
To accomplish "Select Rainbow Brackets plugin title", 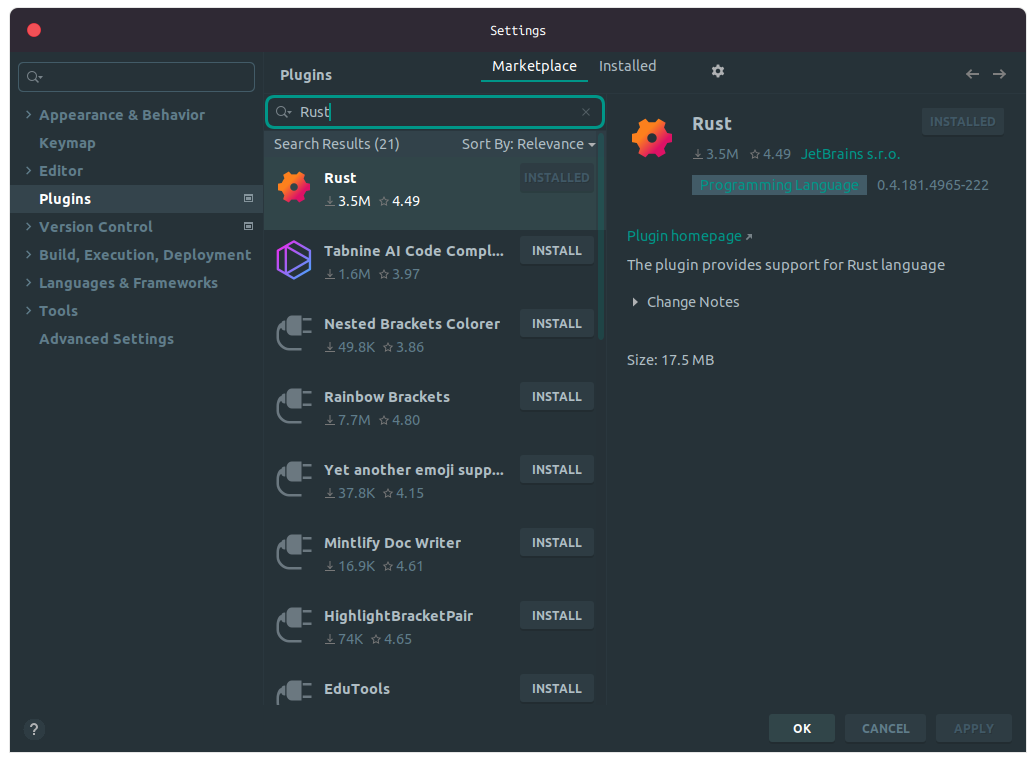I will click(387, 397).
